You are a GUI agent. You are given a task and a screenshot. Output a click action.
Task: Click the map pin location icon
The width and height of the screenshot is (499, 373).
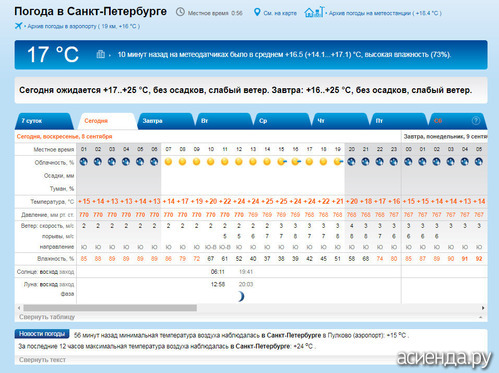tap(257, 12)
